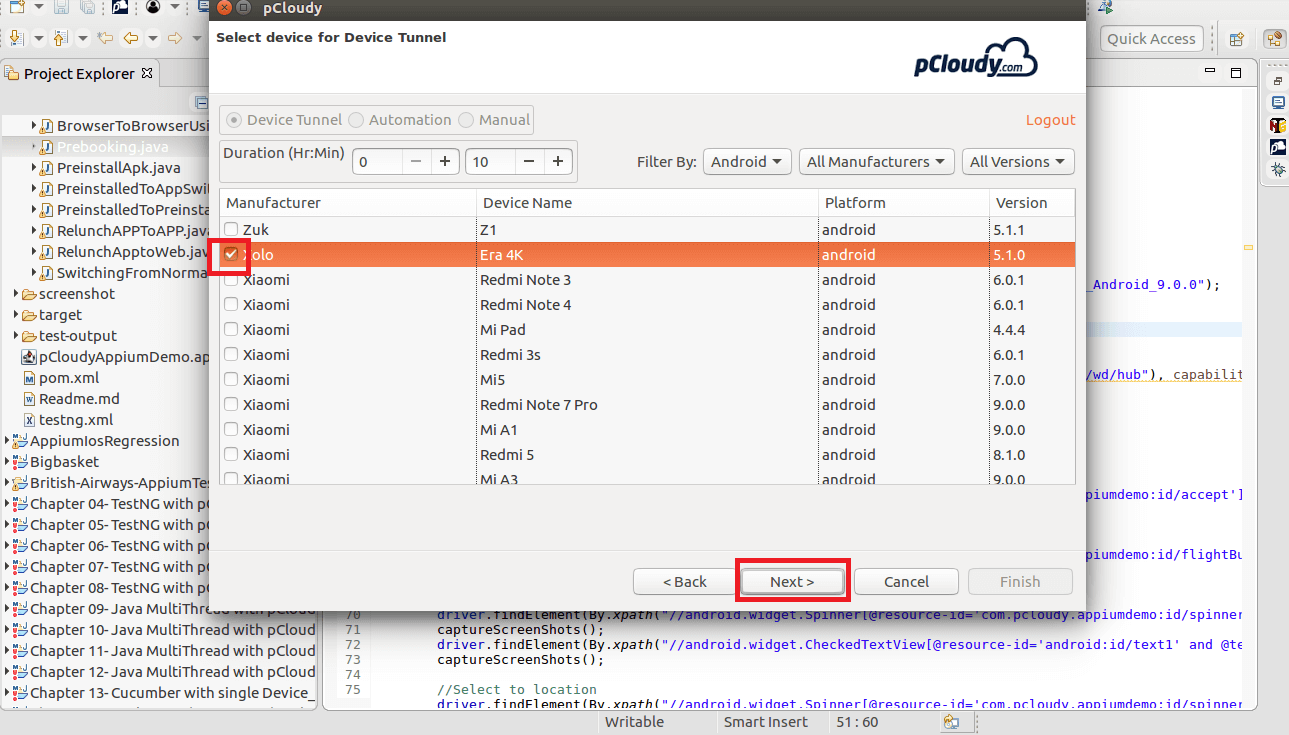The width and height of the screenshot is (1289, 735).
Task: Collapse all in Project Explorer
Action: pos(201,103)
